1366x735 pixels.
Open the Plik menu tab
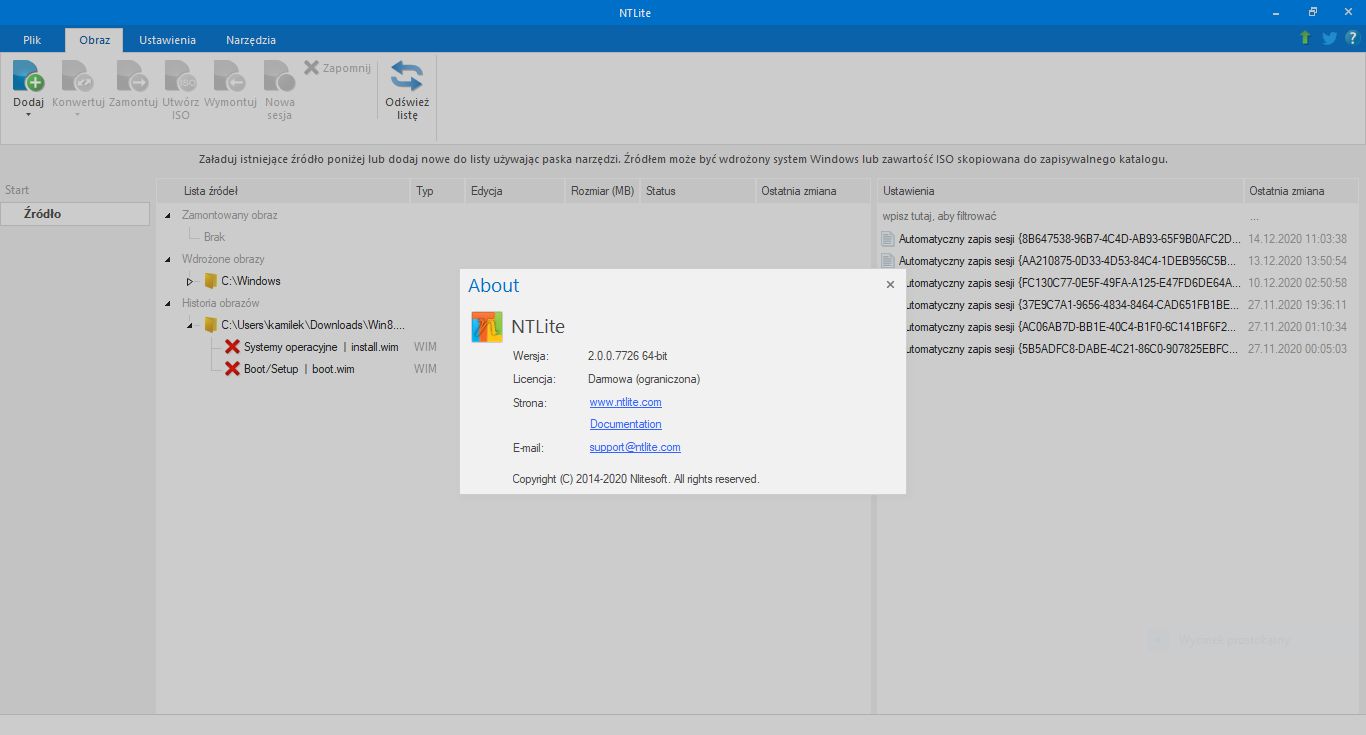(x=32, y=40)
